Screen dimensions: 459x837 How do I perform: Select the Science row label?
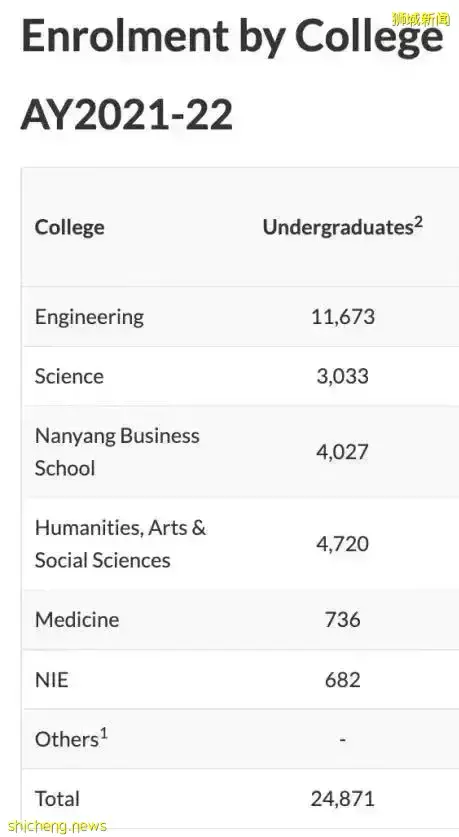point(69,376)
